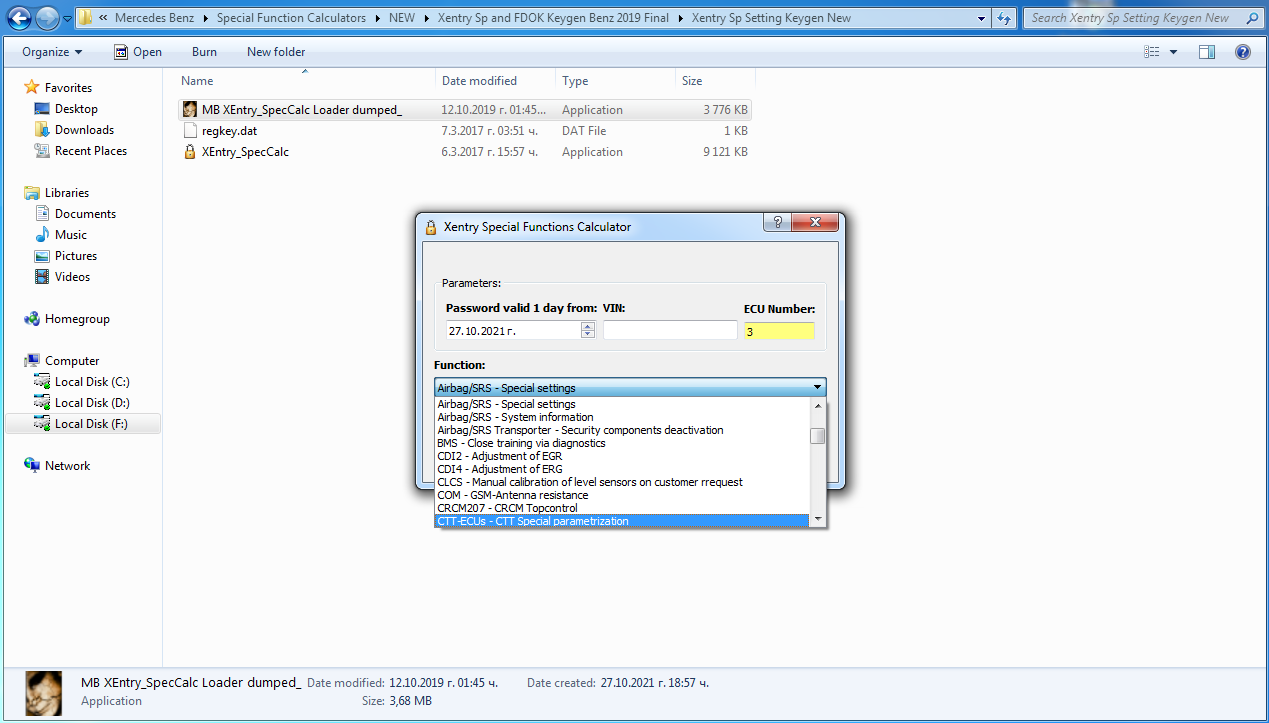Open the address bar history dropdown arrow
Image resolution: width=1269 pixels, height=723 pixels.
[979, 18]
